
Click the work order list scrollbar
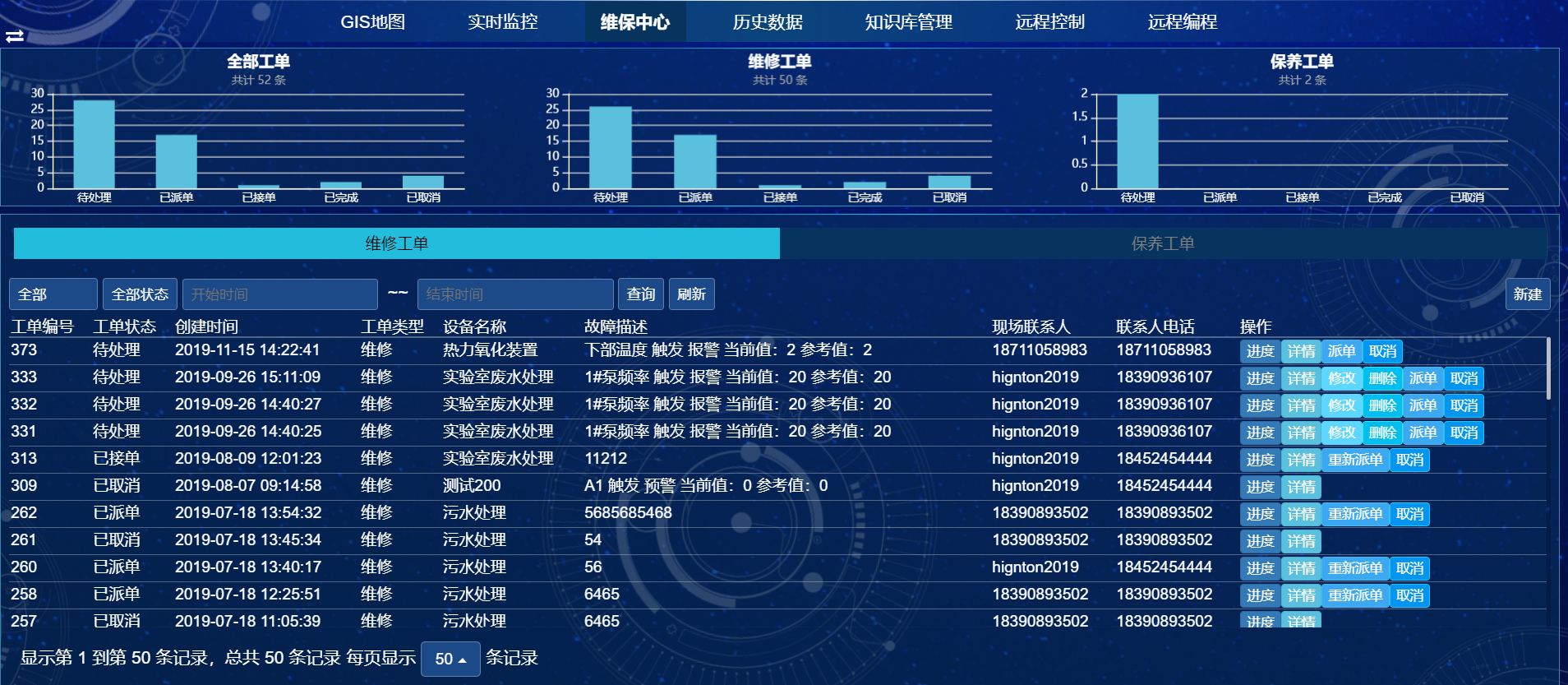(1549, 368)
